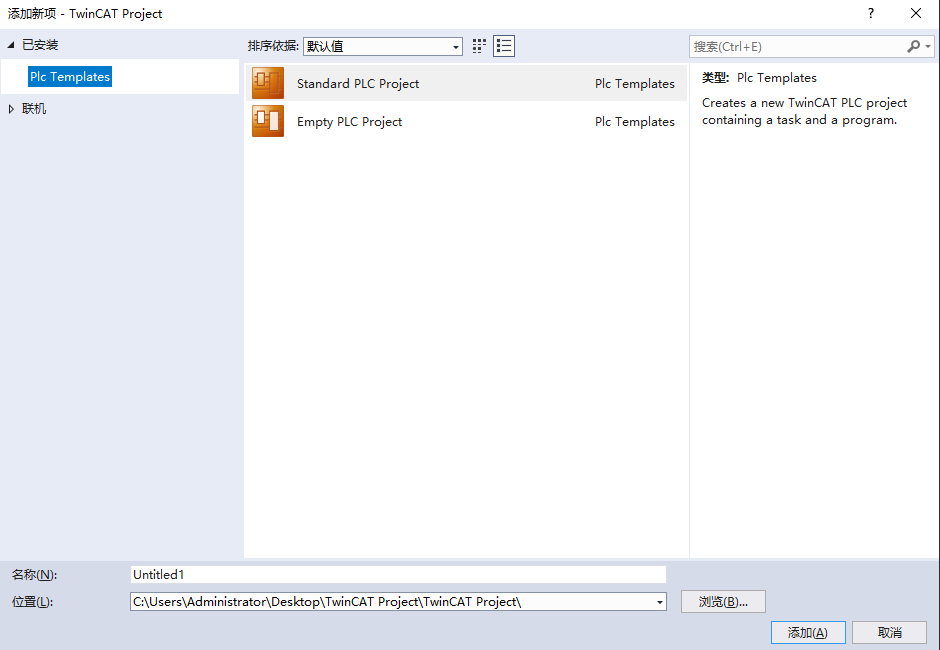This screenshot has width=940, height=650.
Task: Open the search options dropdown arrow
Action: [928, 46]
